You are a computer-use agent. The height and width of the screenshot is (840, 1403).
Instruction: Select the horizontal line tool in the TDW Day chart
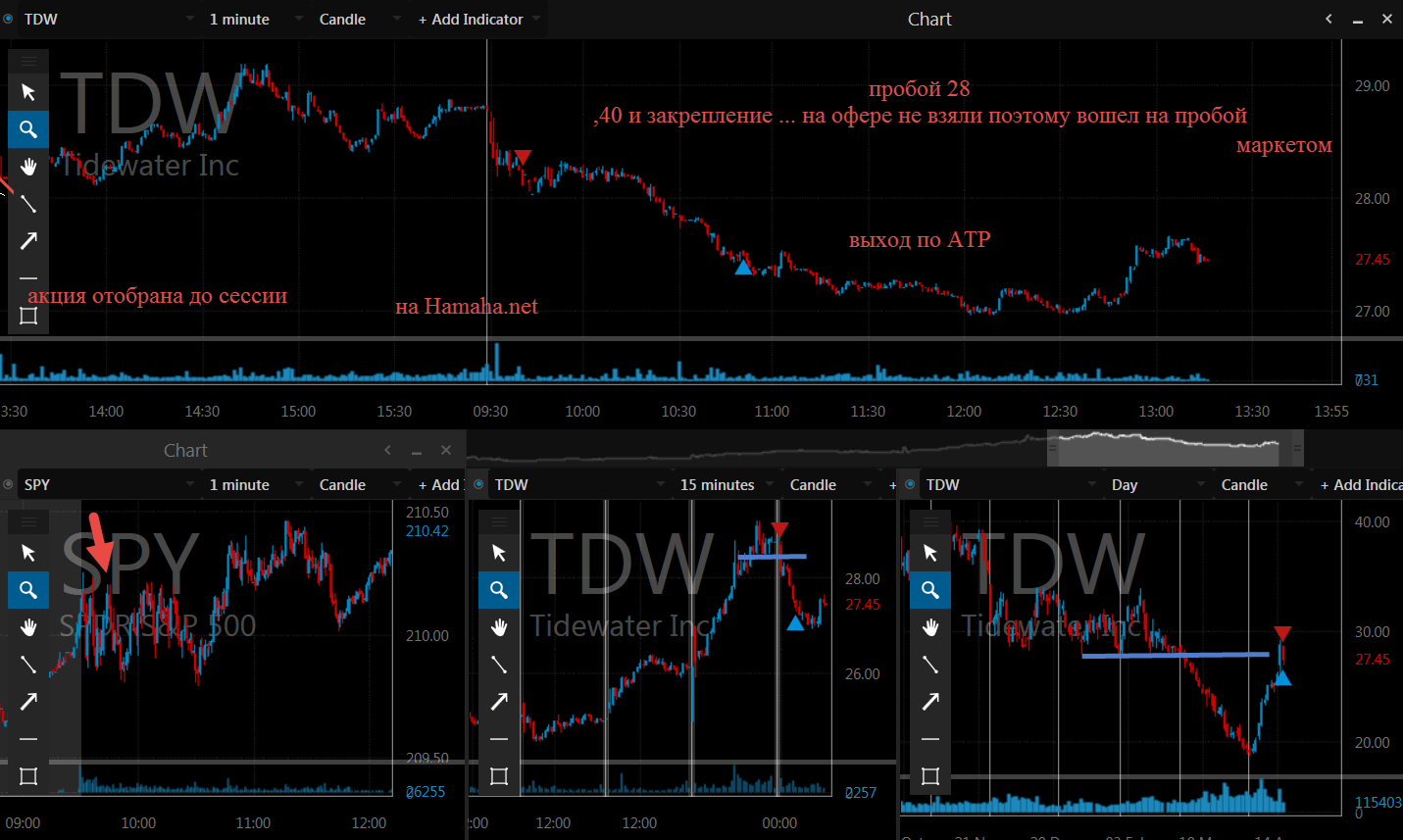click(930, 739)
